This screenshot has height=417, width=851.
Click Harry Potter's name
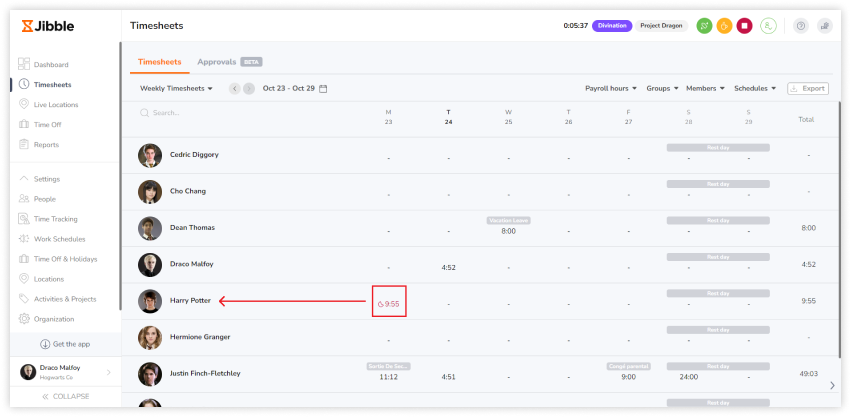click(x=190, y=301)
